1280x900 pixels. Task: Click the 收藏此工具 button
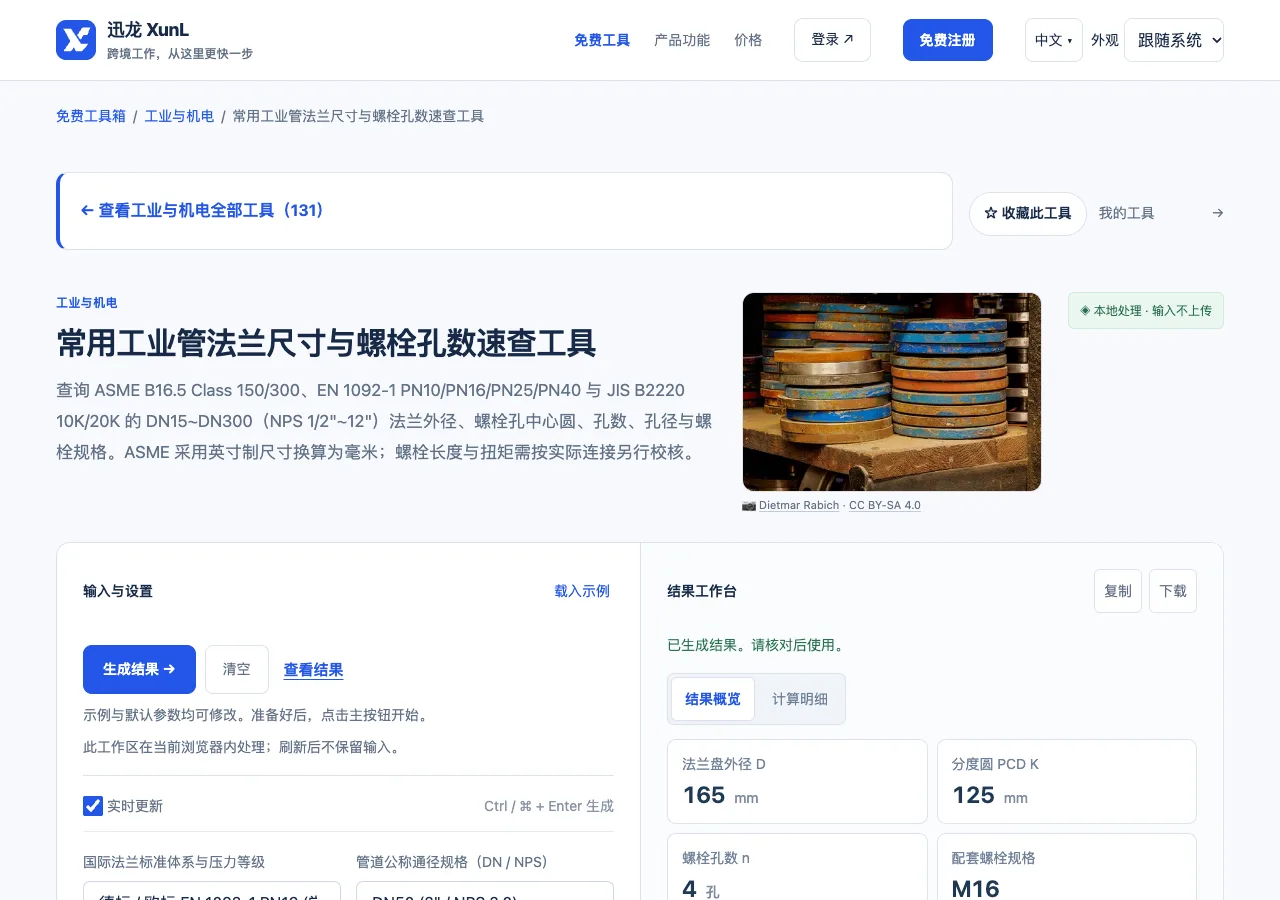1028,213
